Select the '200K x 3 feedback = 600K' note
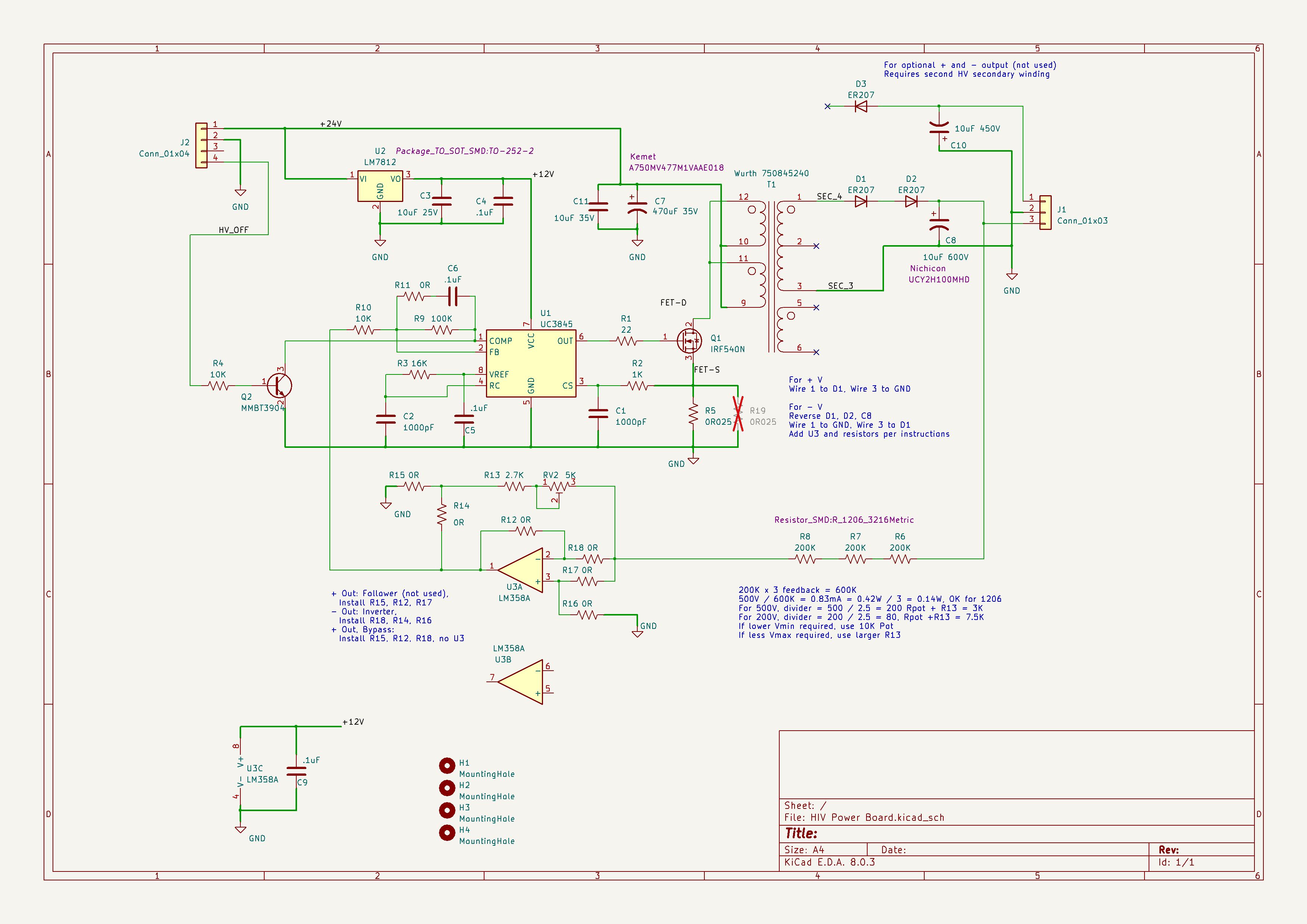Viewport: 1307px width, 924px height. (x=797, y=590)
